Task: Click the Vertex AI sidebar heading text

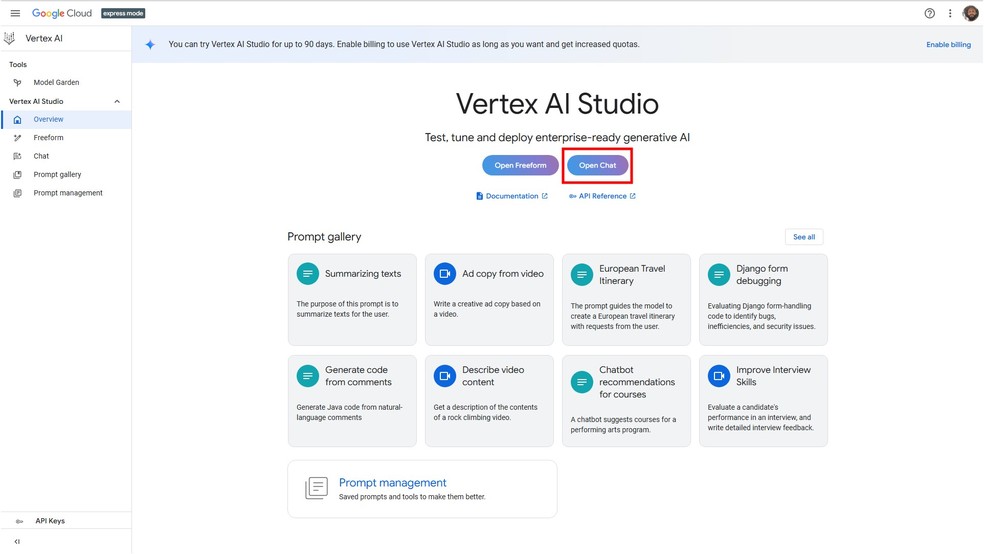Action: coord(44,38)
